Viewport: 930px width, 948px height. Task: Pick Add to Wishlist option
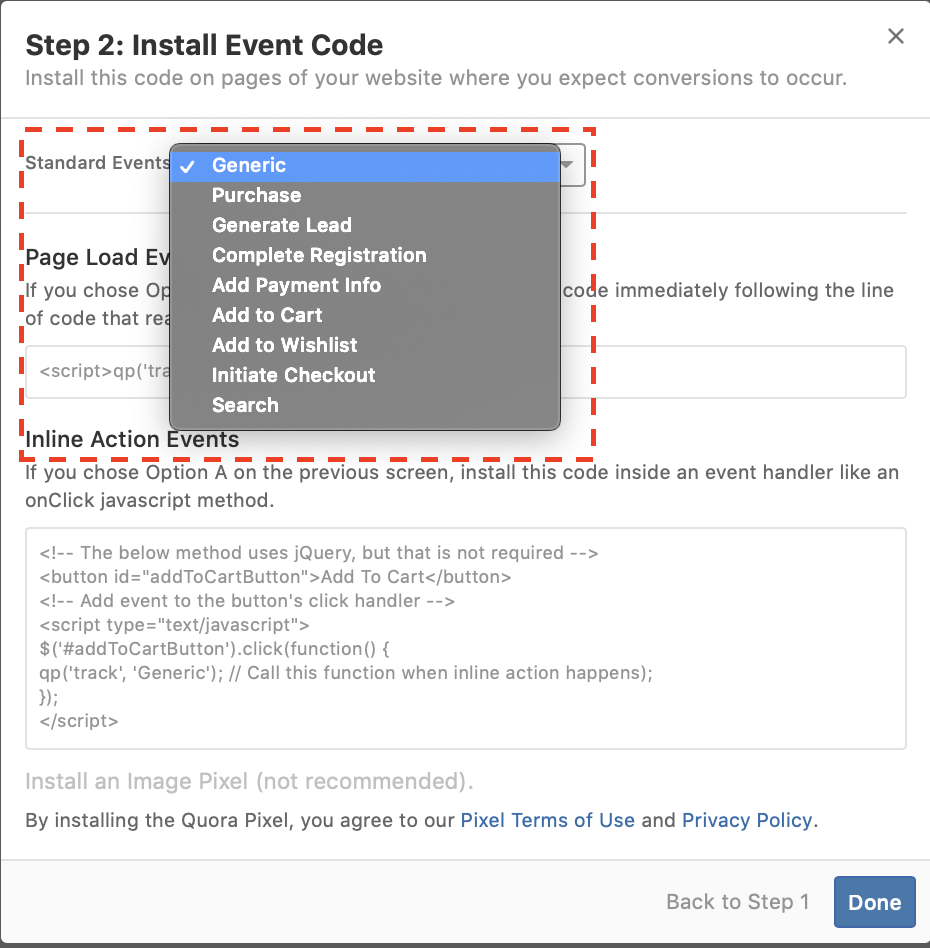click(284, 346)
